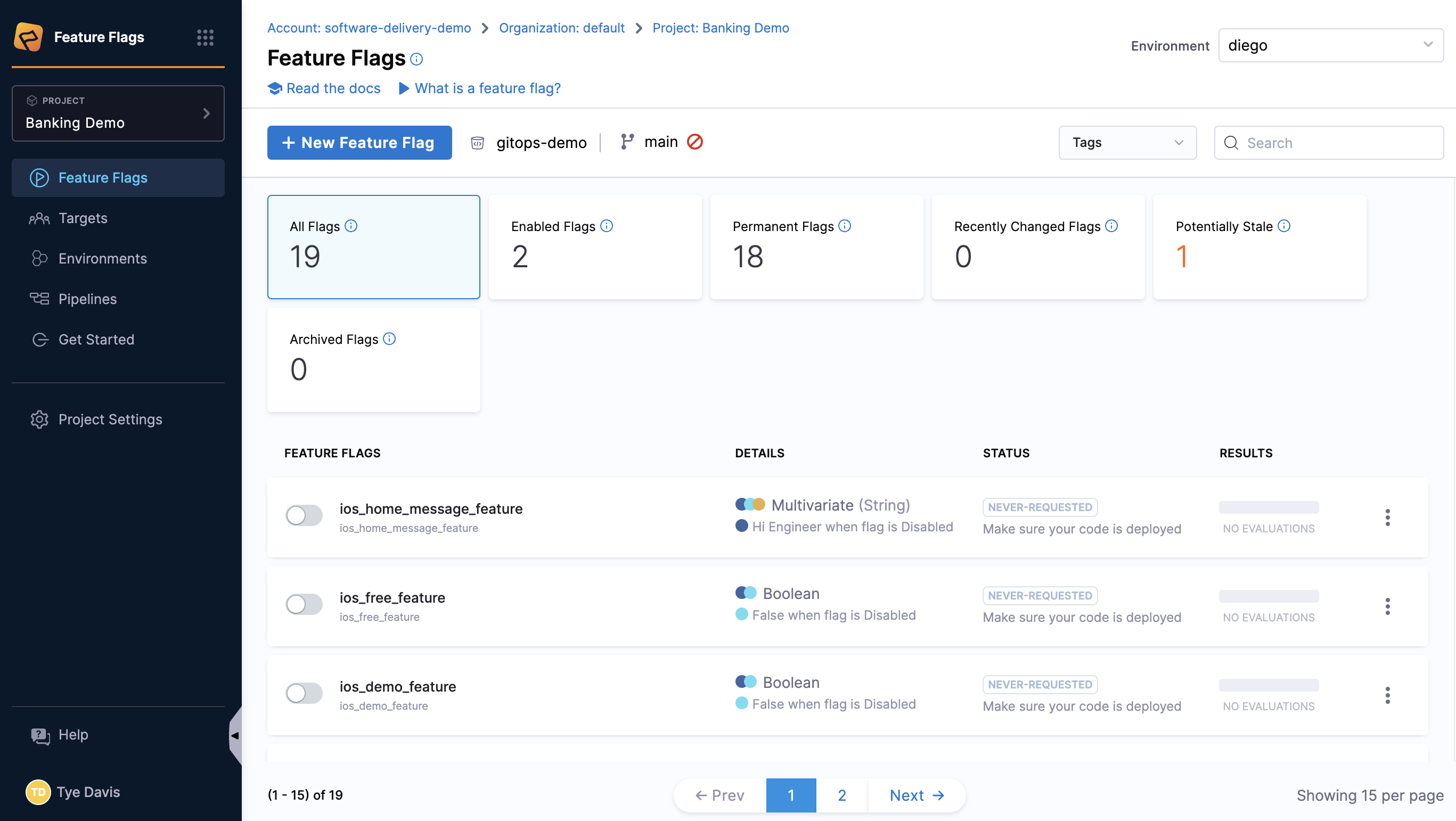This screenshot has height=821, width=1456.
Task: Select the Recently Changed Flags card
Action: point(1038,247)
